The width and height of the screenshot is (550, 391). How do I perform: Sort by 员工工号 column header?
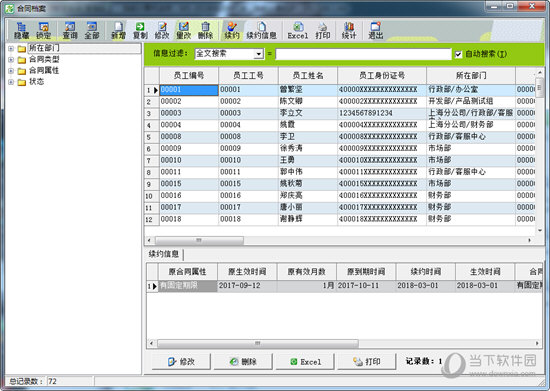248,75
